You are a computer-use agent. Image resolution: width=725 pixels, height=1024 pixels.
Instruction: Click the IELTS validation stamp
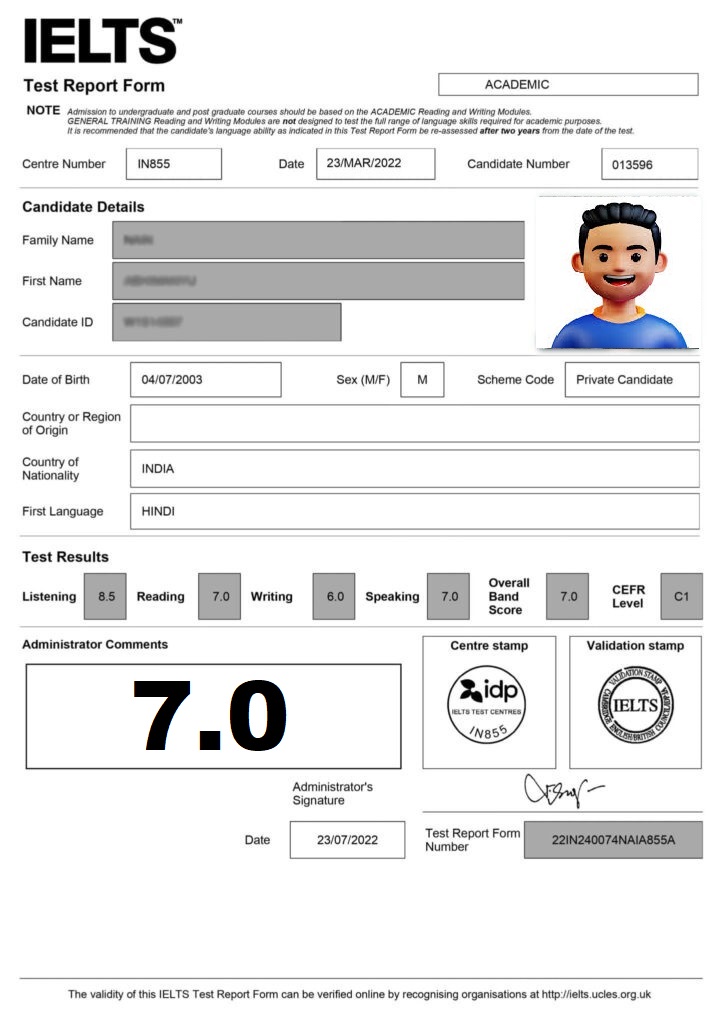pos(635,705)
